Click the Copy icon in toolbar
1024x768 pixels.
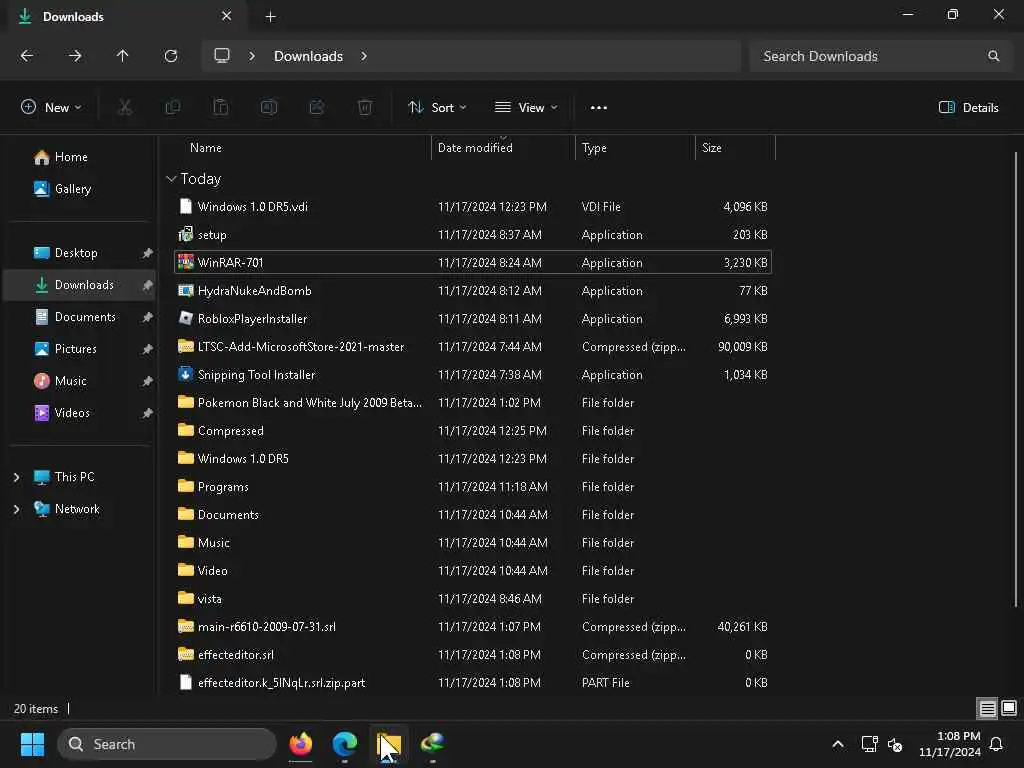pos(172,107)
